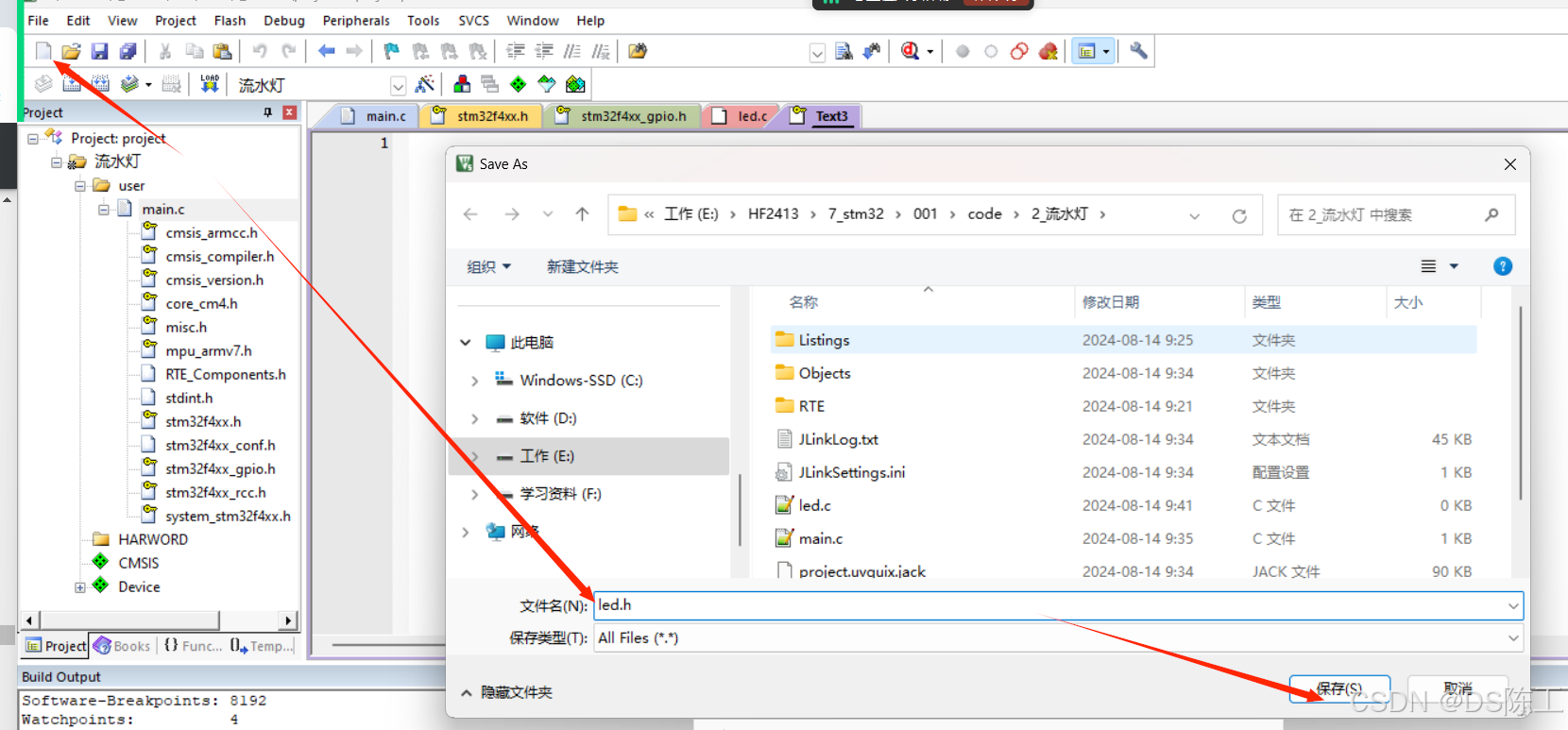
Task: Click the Kill All Breakpoints icon
Action: [x=1048, y=51]
